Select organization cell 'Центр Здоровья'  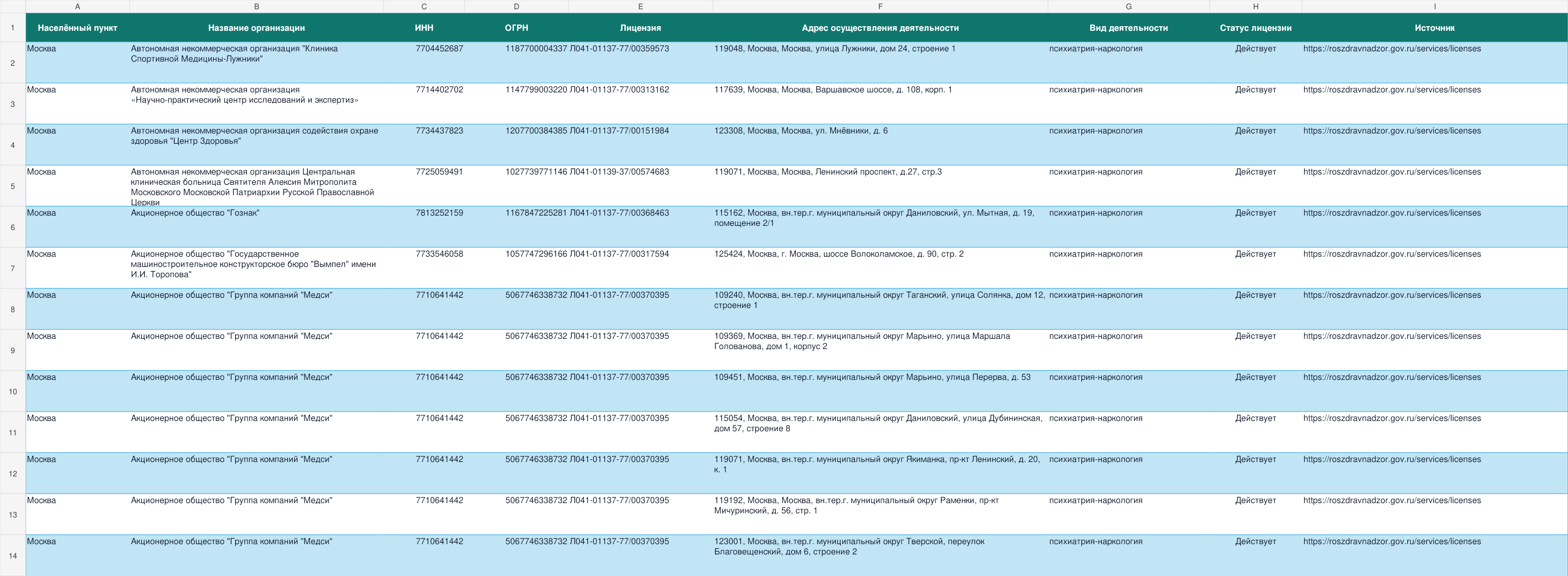256,145
